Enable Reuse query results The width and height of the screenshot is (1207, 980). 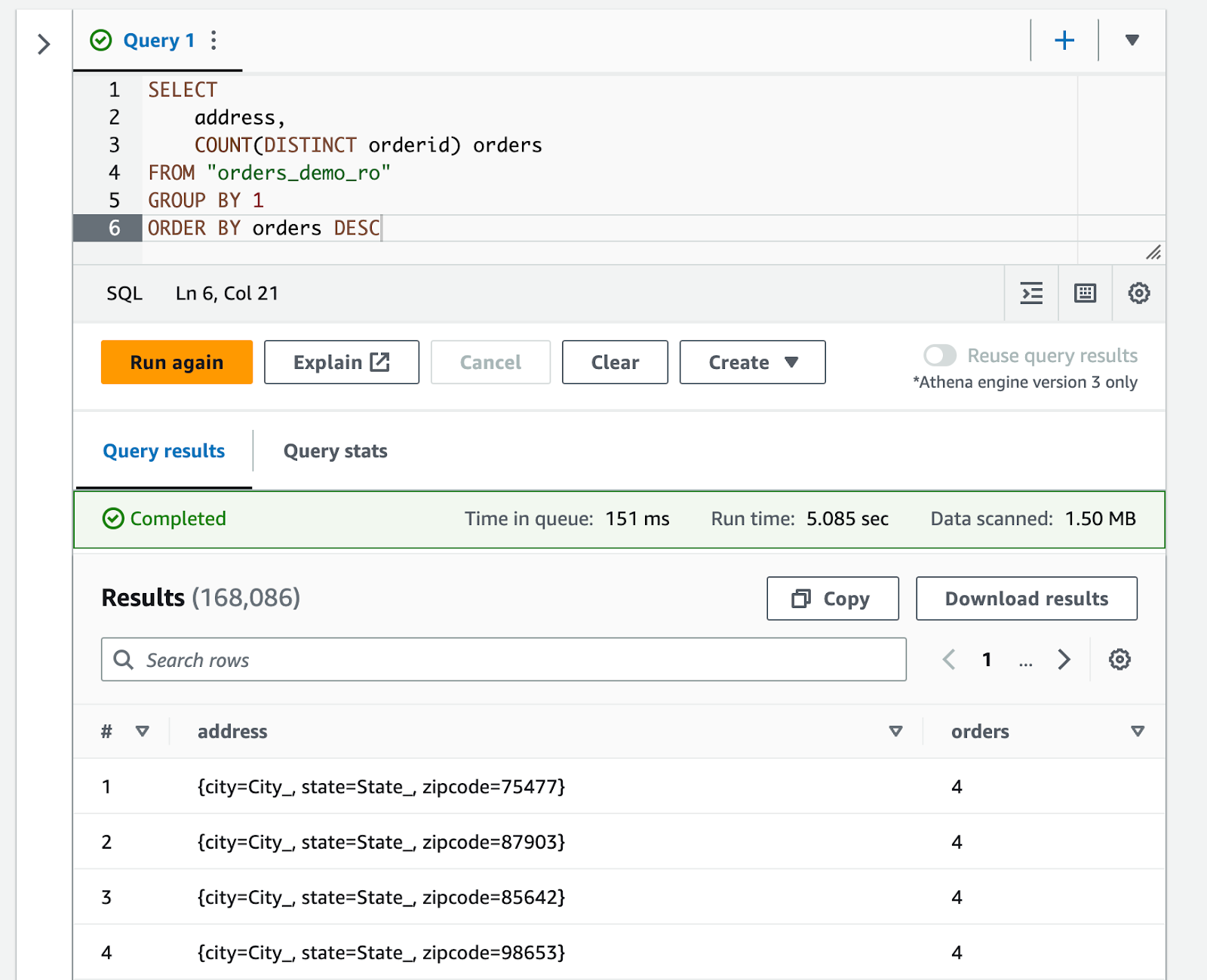tap(940, 355)
